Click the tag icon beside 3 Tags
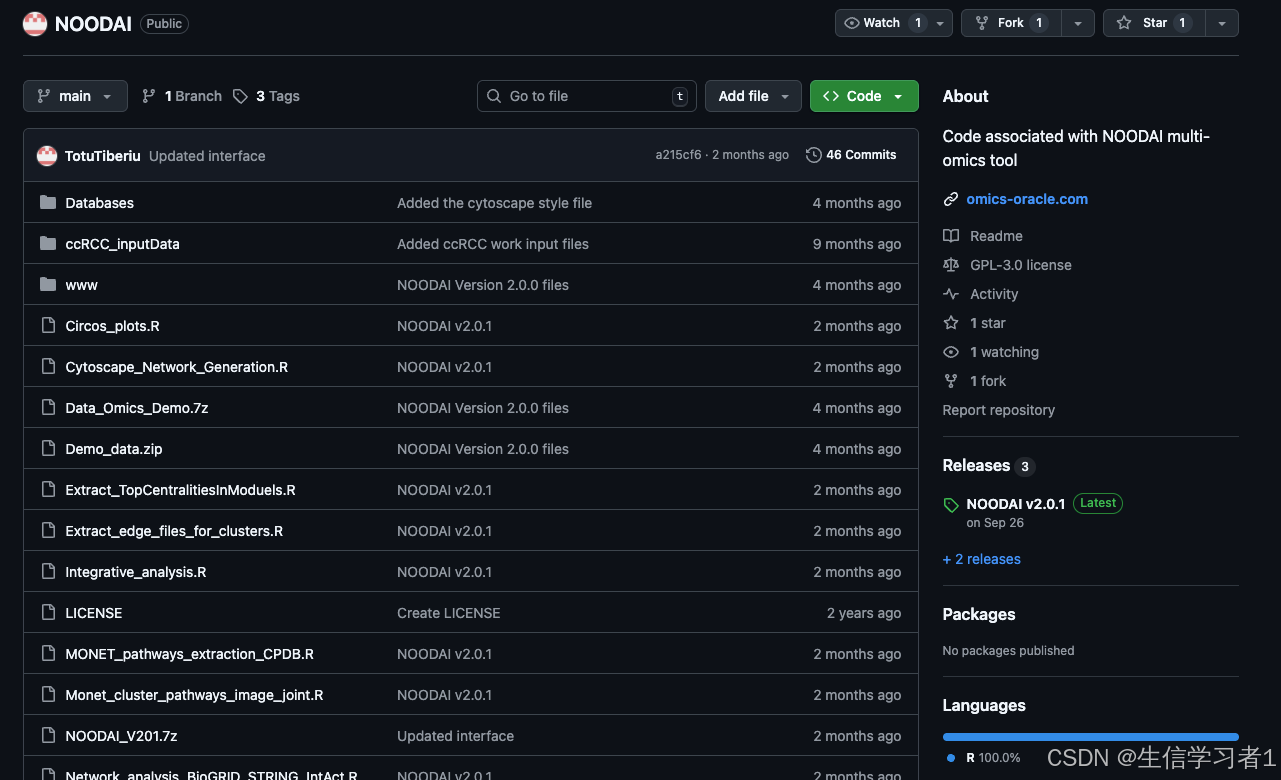 240,96
